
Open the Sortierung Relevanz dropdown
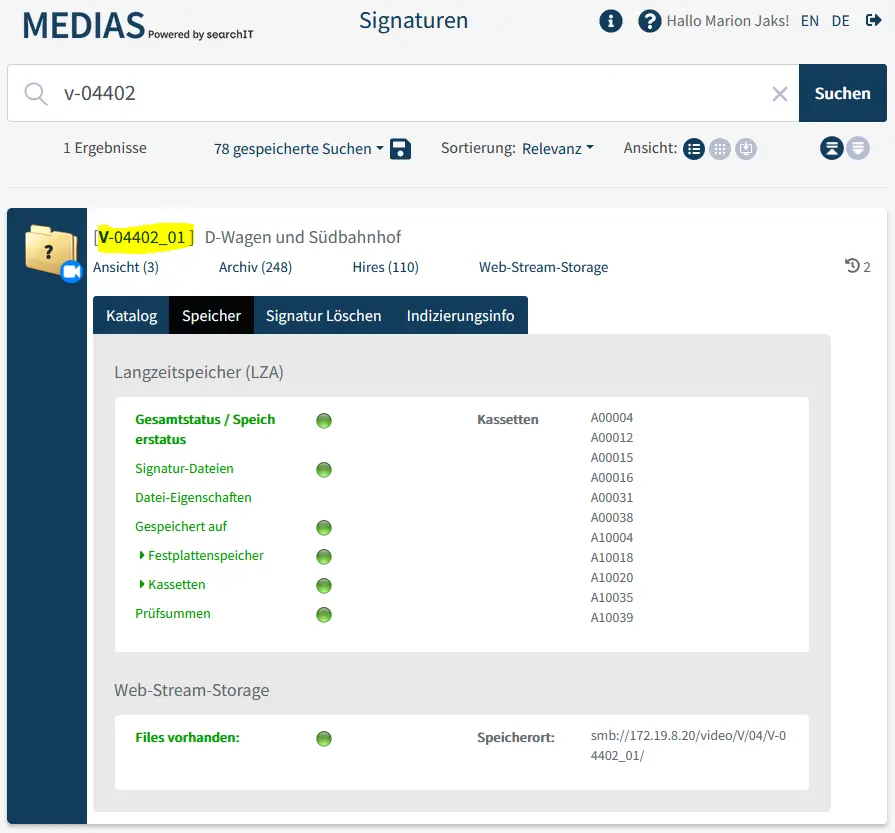tap(557, 148)
